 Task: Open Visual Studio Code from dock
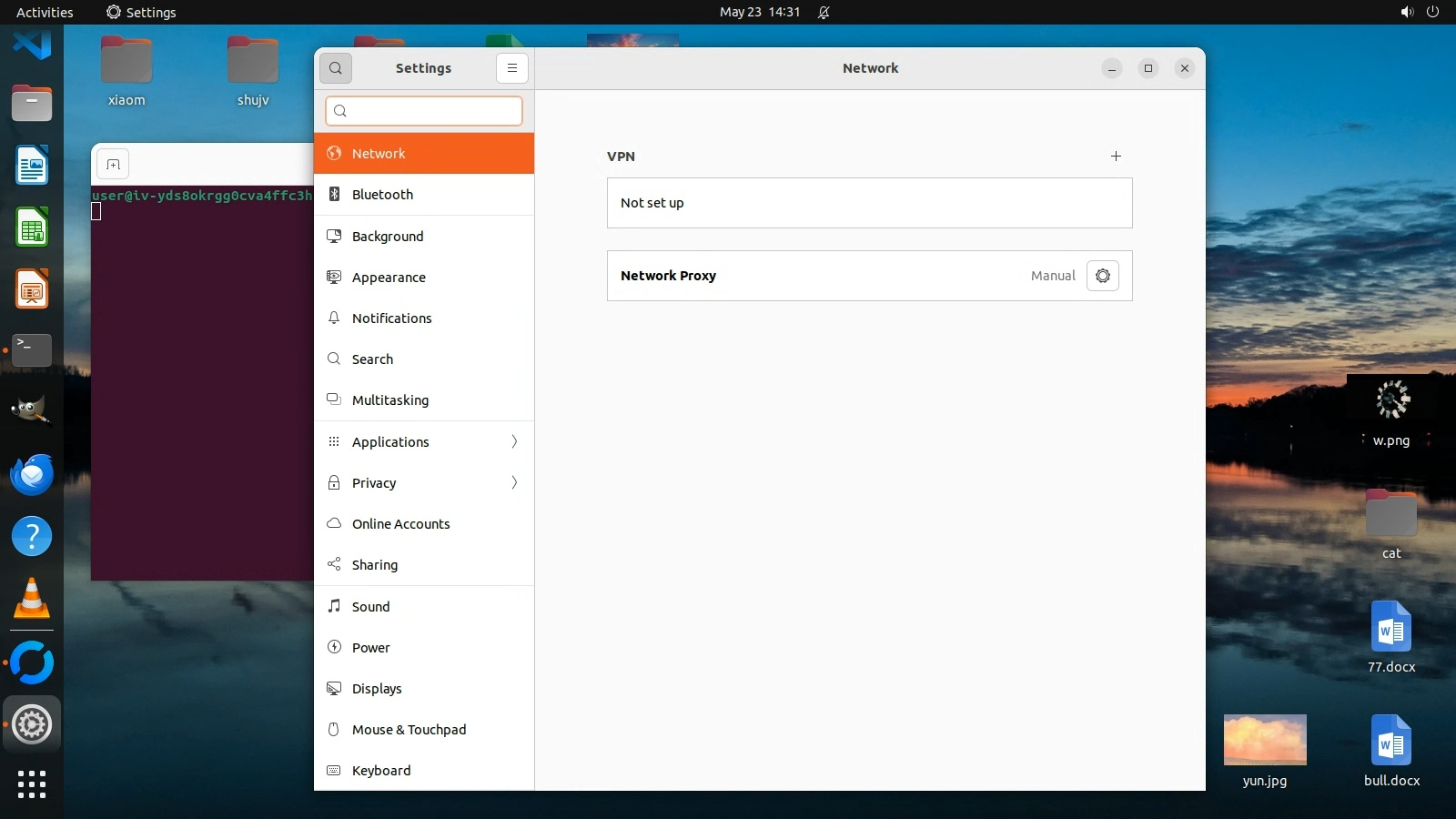coord(32,44)
